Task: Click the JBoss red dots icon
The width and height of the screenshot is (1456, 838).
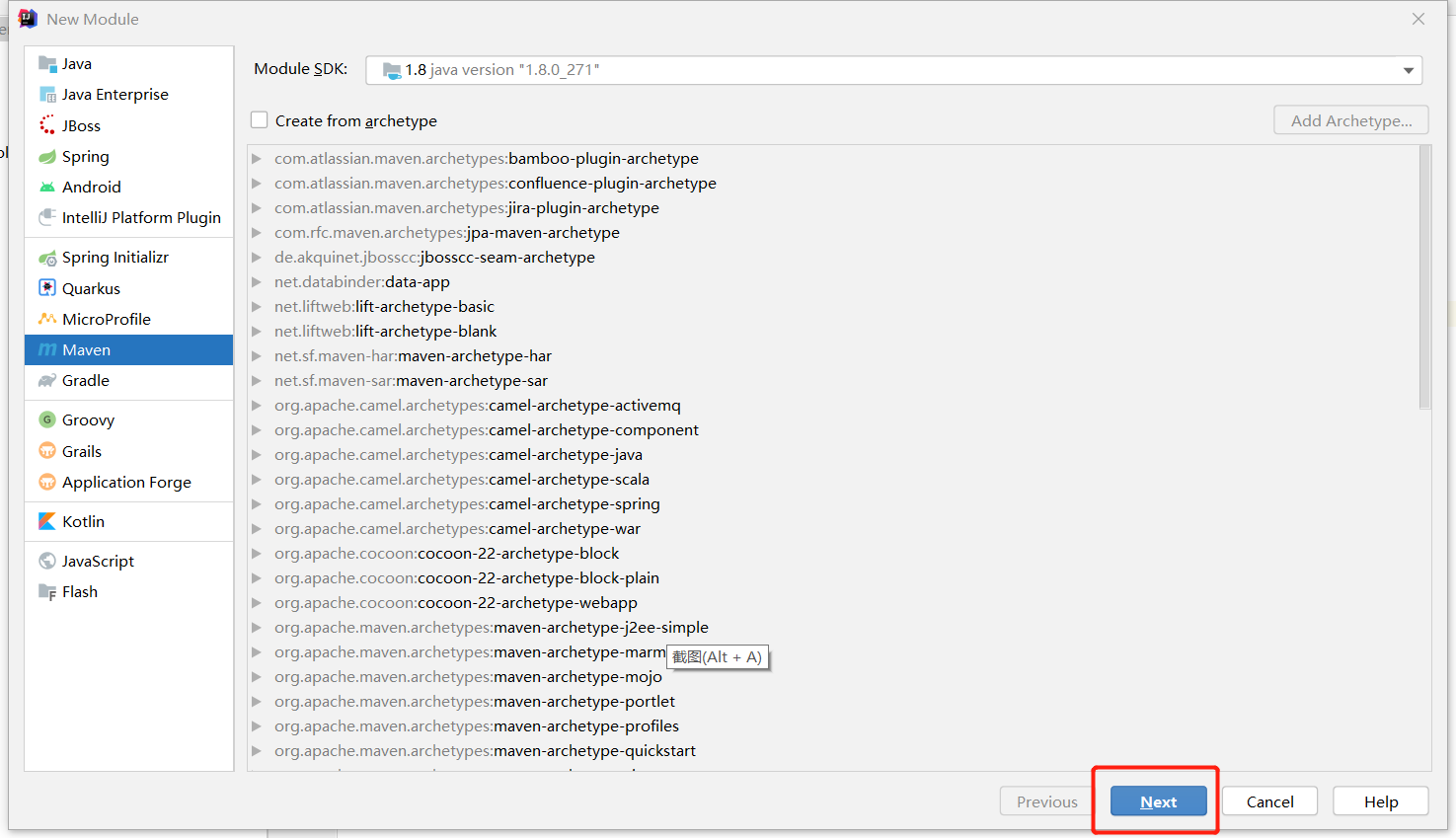Action: click(47, 125)
